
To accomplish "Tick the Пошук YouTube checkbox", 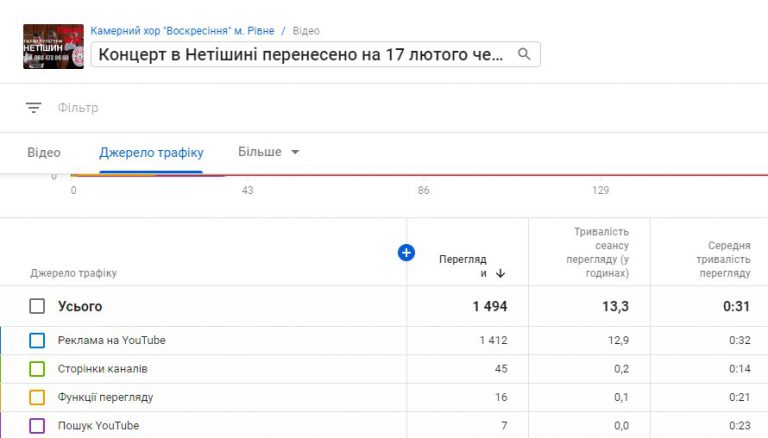I will point(37,426).
